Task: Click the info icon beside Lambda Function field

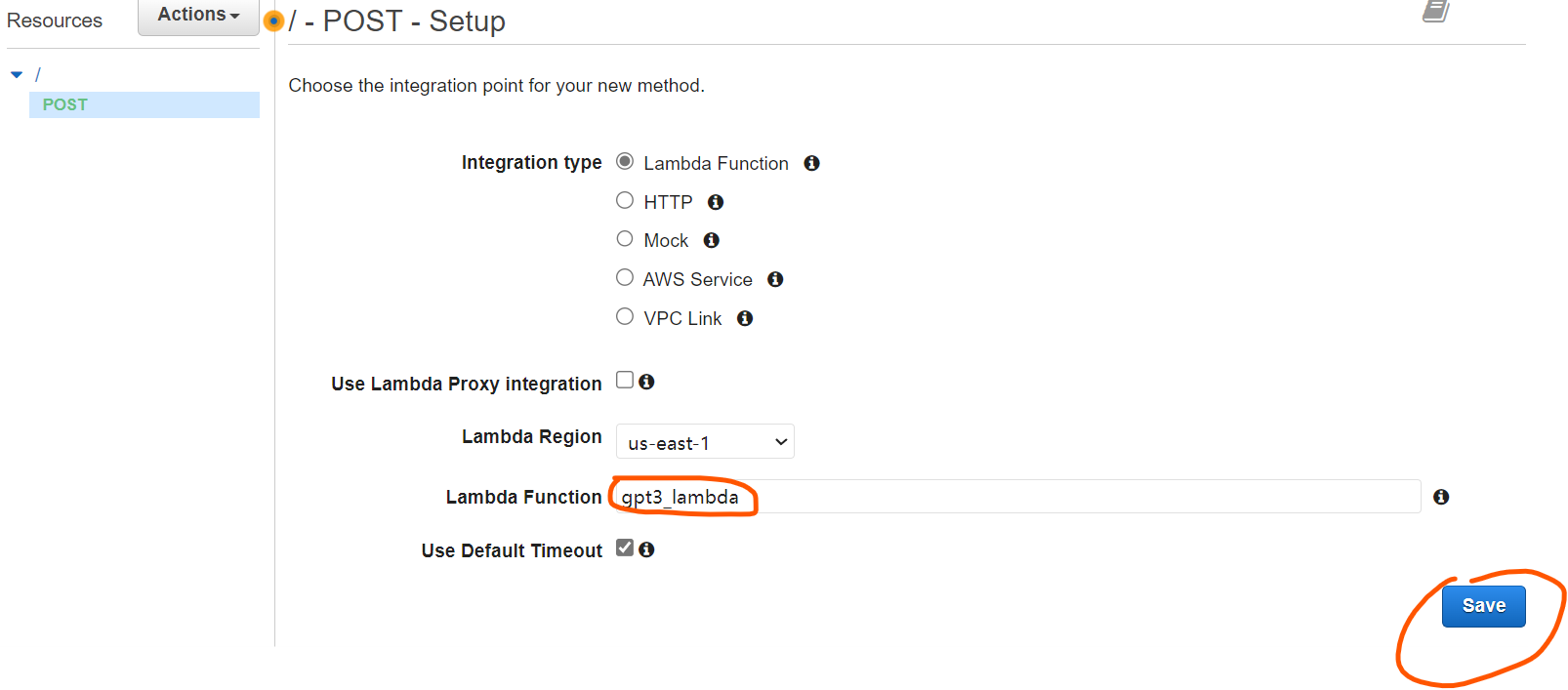Action: tap(1442, 497)
